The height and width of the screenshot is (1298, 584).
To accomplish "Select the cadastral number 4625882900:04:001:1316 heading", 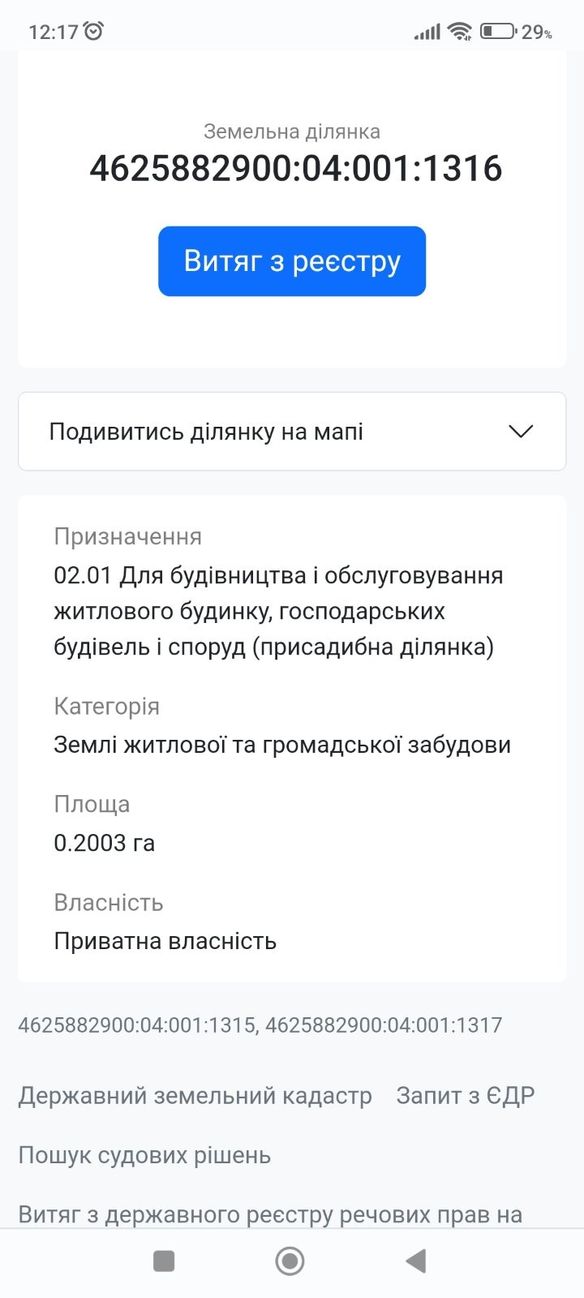I will click(296, 168).
